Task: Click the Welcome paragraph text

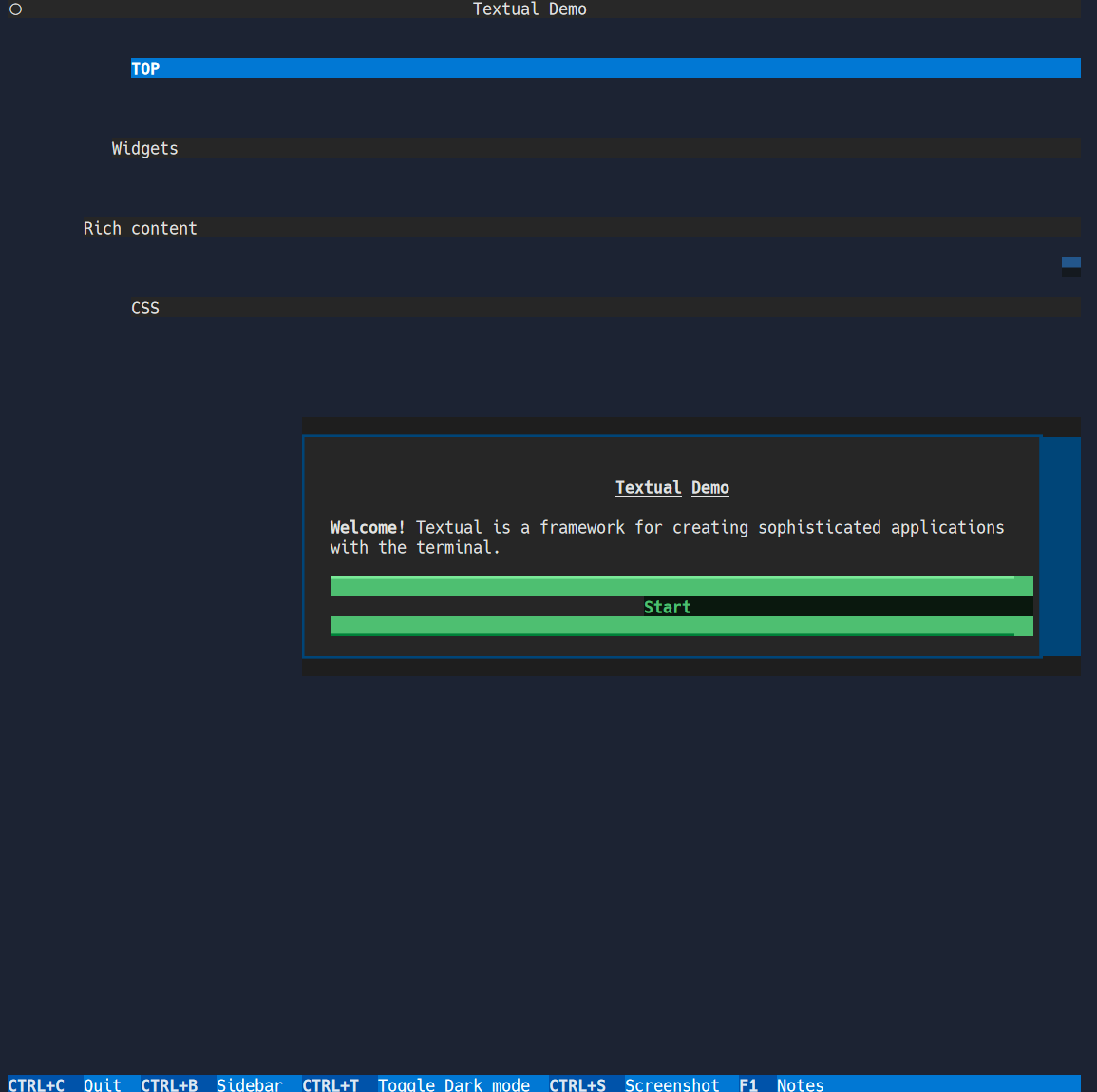Action: pyautogui.click(x=667, y=537)
